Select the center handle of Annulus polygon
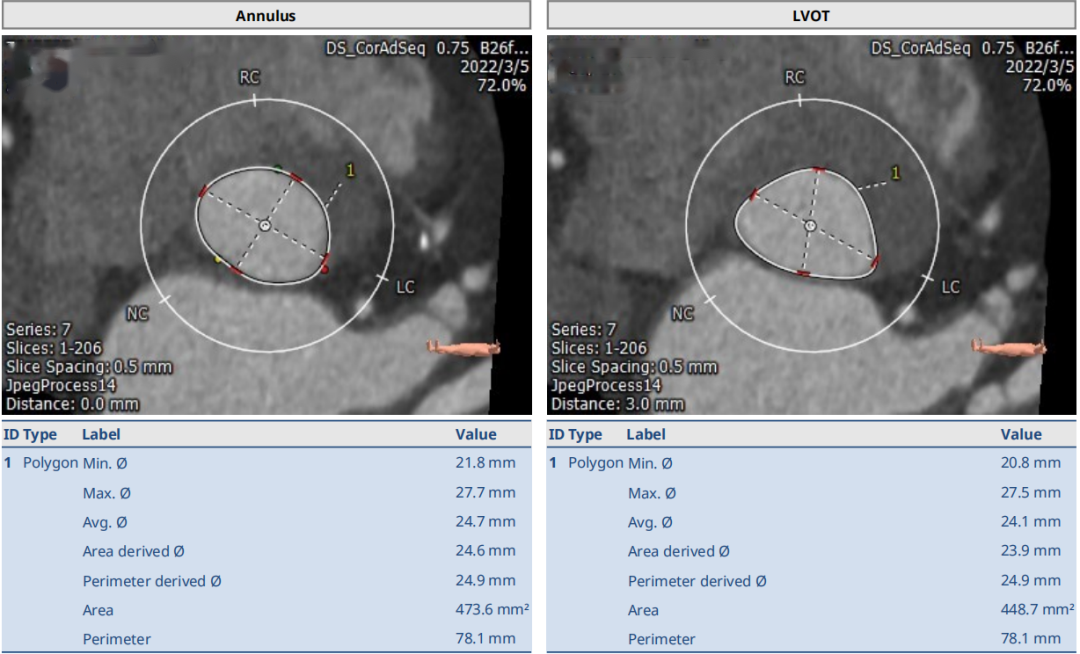 pyautogui.click(x=264, y=227)
